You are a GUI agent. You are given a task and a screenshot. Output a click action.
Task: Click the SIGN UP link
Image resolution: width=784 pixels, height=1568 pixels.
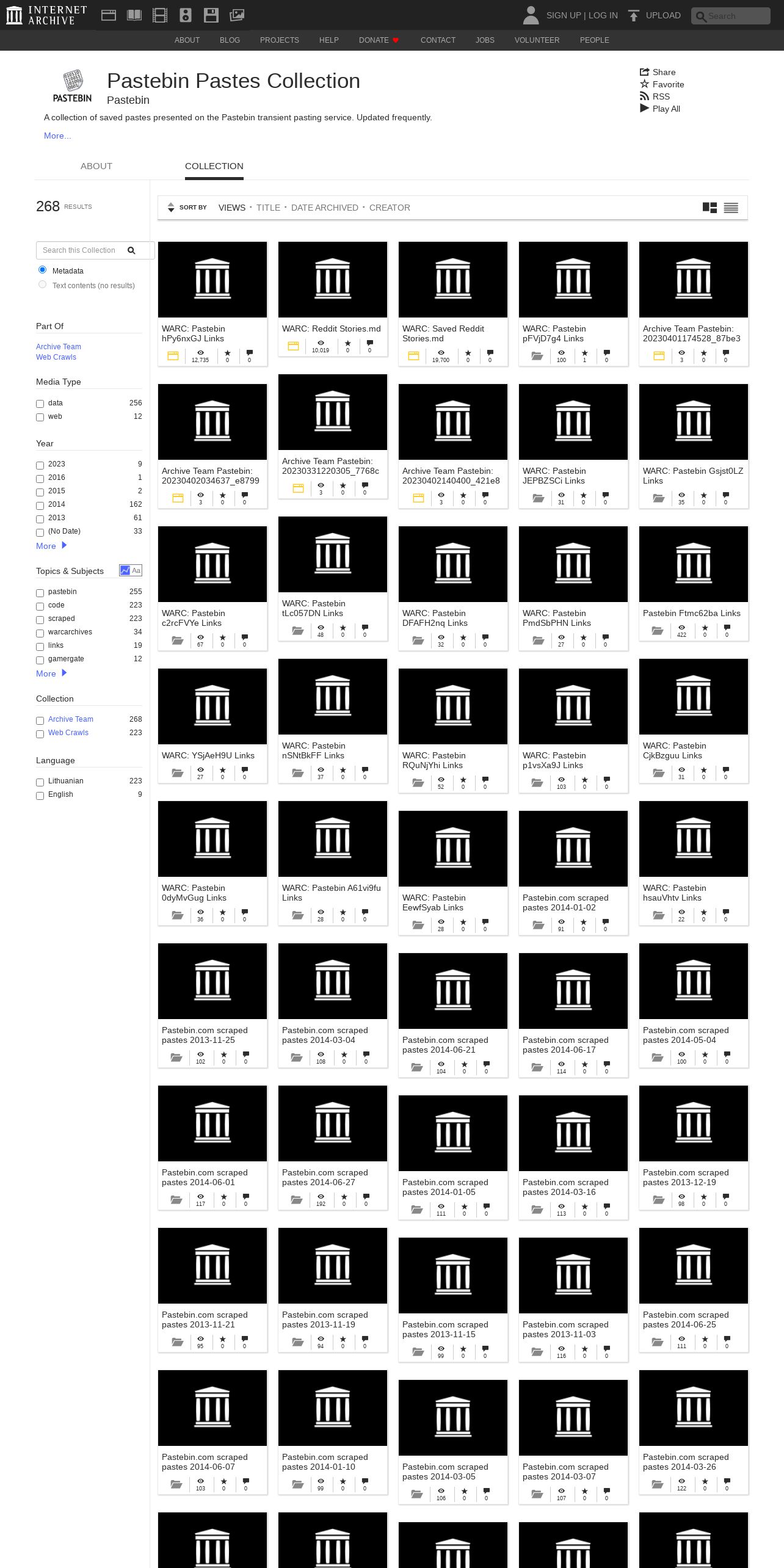coord(564,15)
